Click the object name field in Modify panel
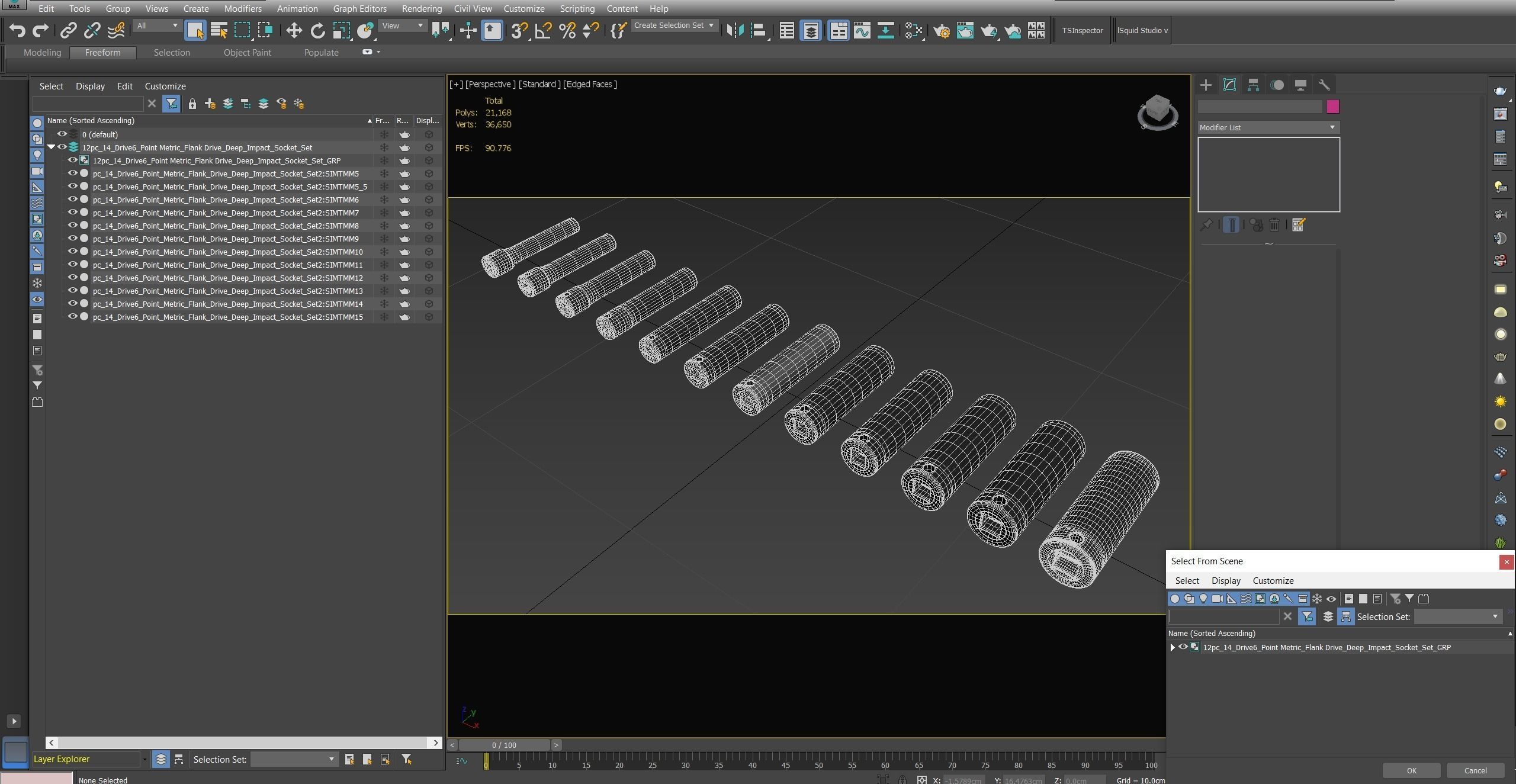 pos(1260,107)
